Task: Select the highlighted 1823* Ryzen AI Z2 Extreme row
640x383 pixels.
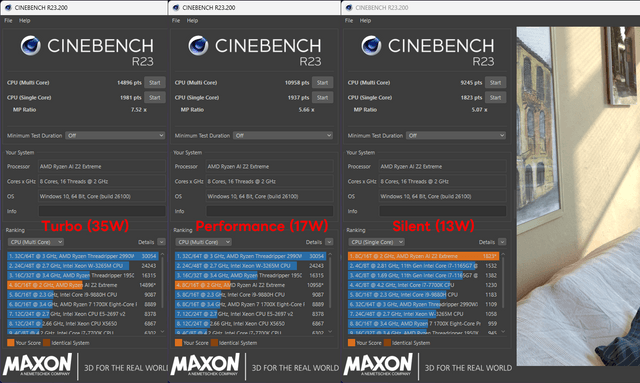Action: click(423, 256)
